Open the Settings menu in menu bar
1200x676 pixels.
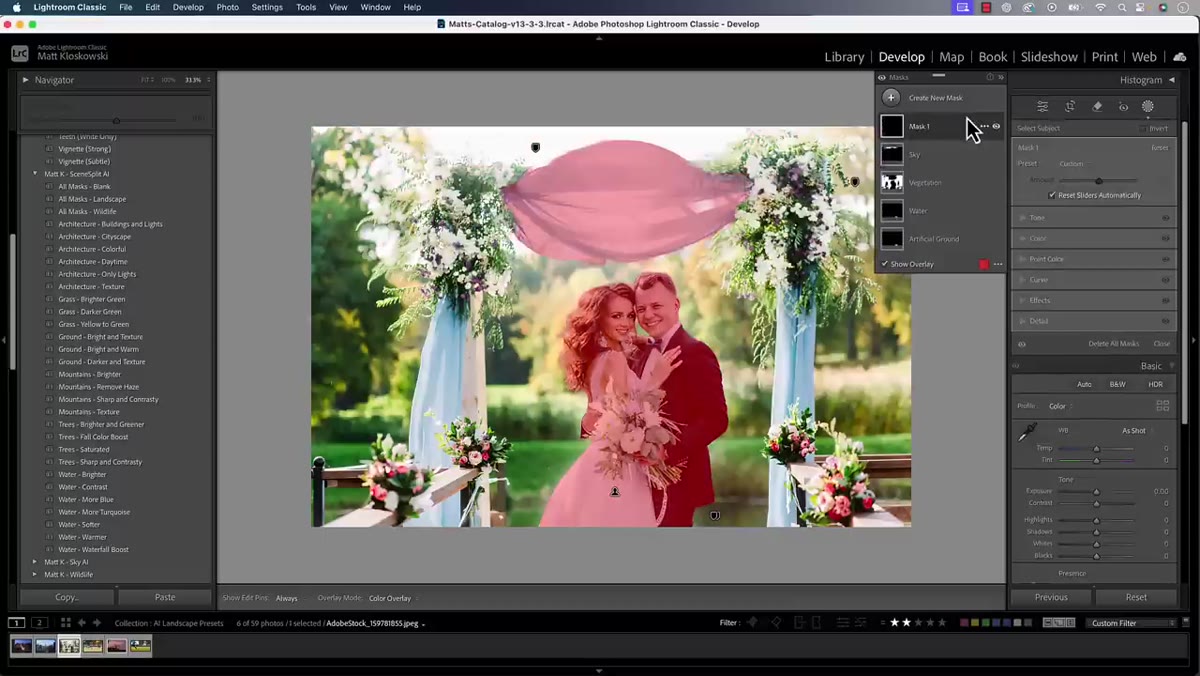pyautogui.click(x=267, y=7)
